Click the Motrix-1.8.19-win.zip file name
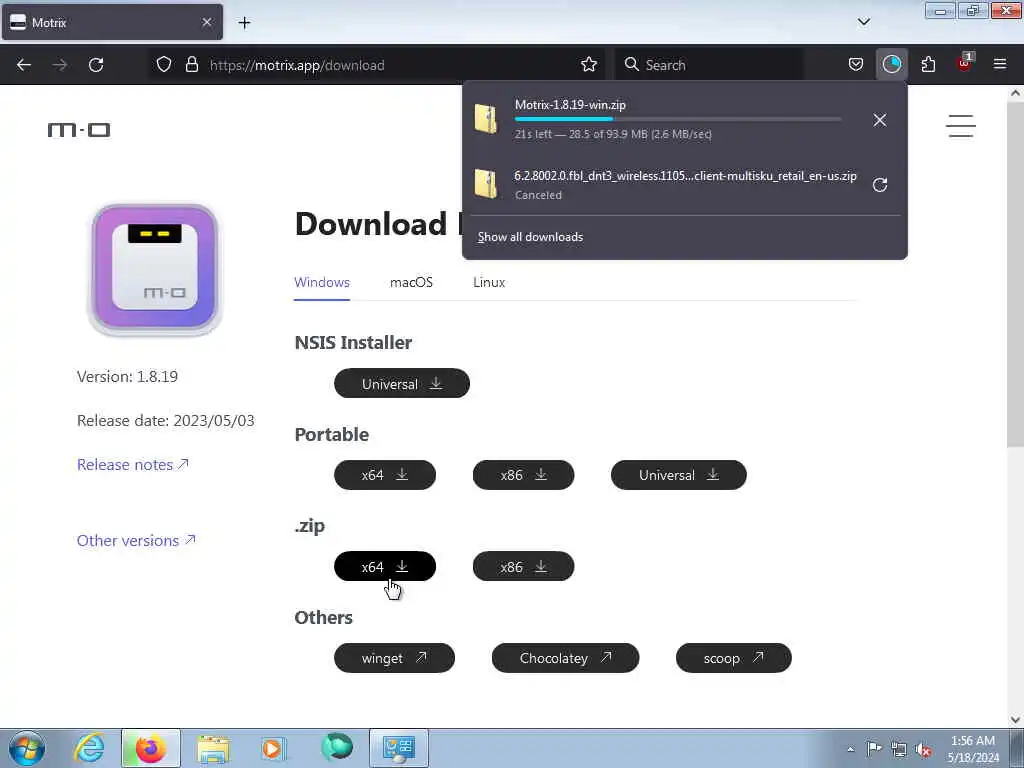The image size is (1024, 768). (570, 104)
